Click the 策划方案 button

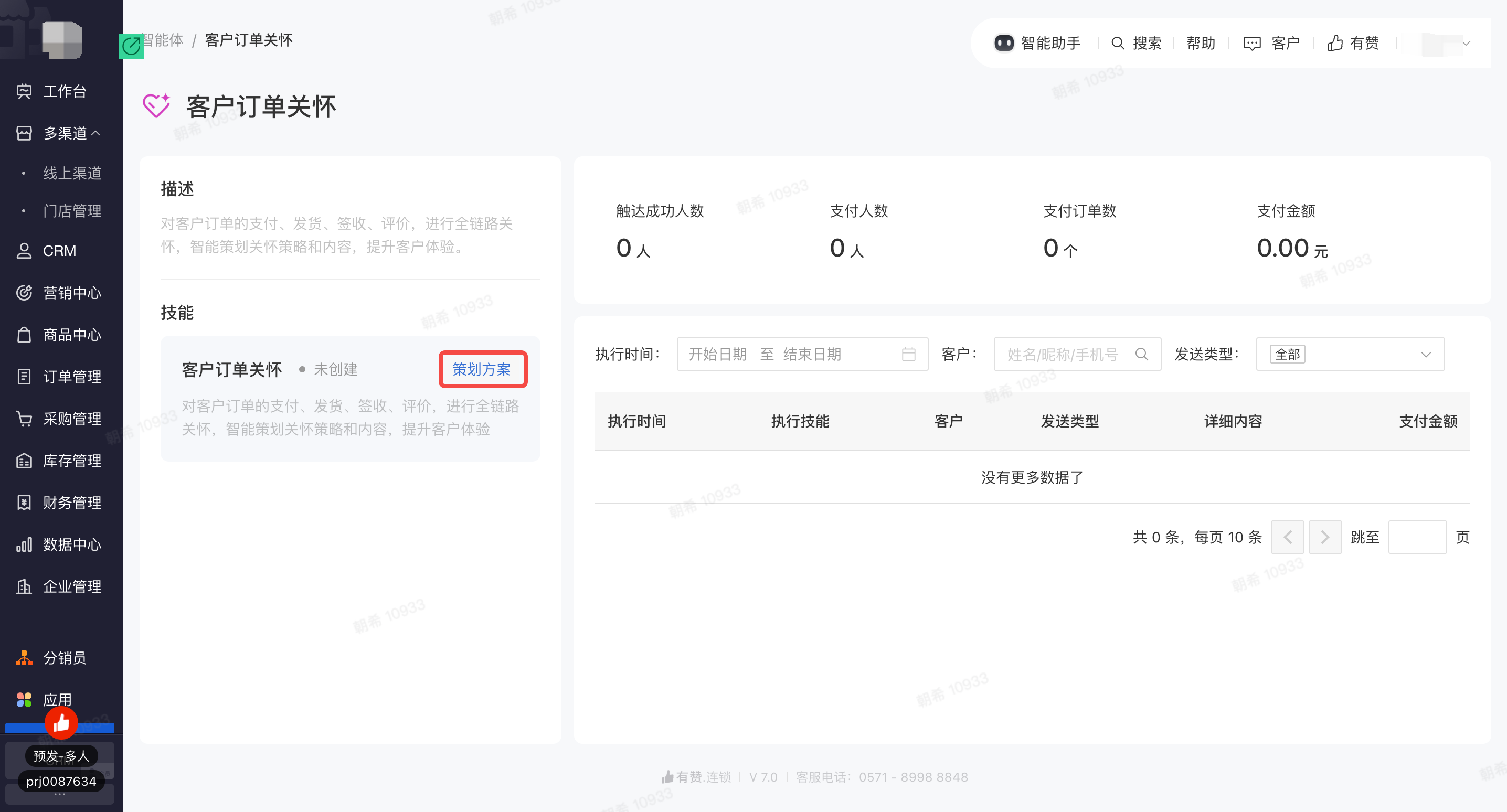tap(482, 369)
